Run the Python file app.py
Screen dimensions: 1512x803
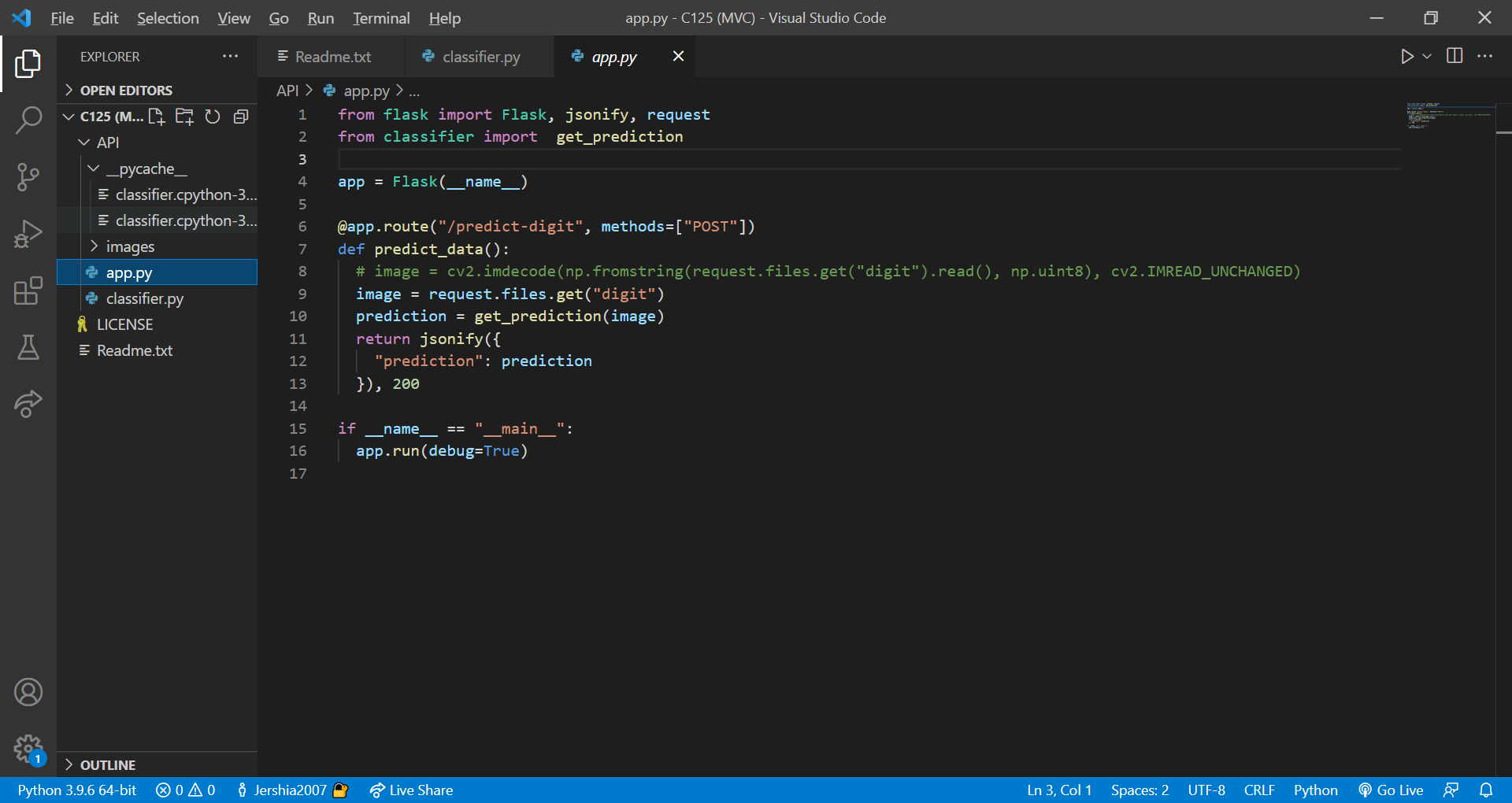[1408, 56]
